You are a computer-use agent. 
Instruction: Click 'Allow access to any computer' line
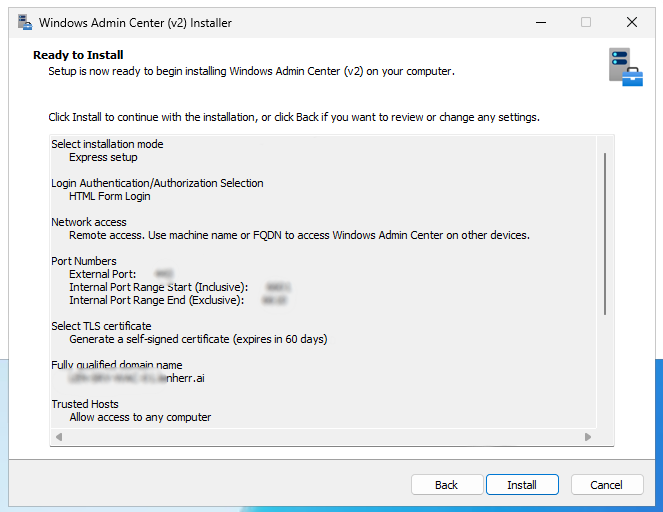[x=140, y=417]
